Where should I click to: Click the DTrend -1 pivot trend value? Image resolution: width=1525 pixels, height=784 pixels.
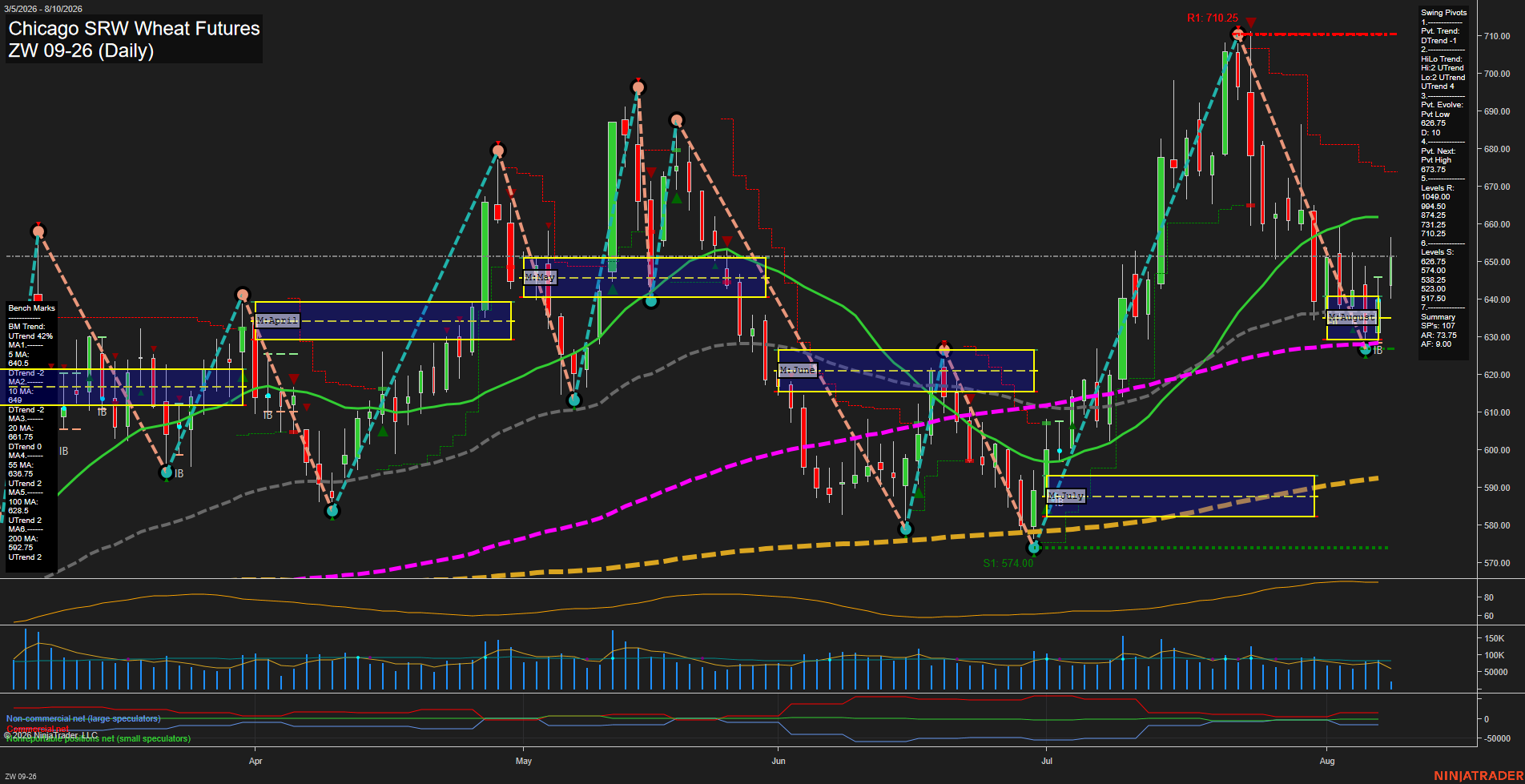[1438, 41]
